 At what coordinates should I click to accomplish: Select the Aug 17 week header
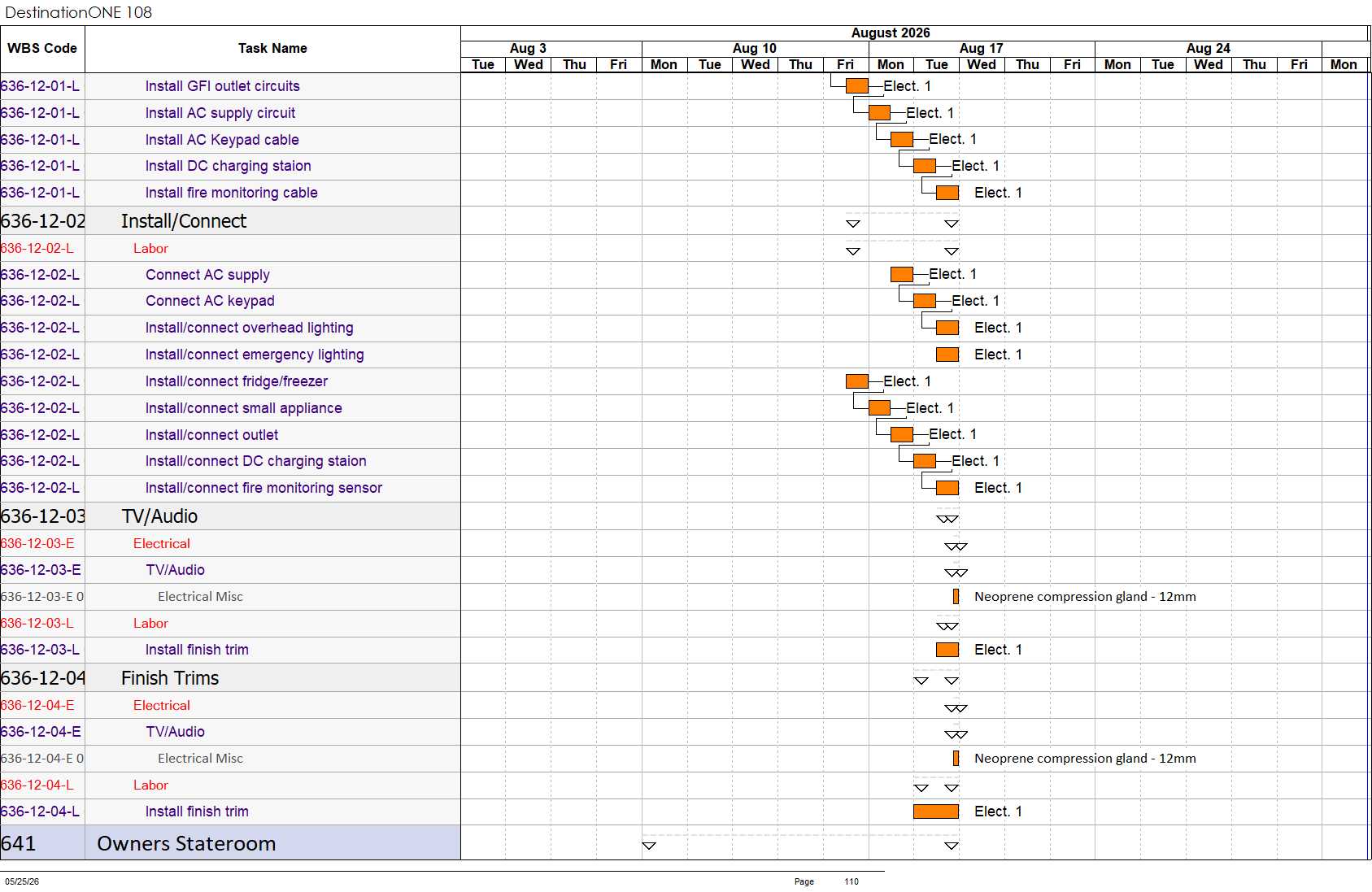[x=982, y=49]
